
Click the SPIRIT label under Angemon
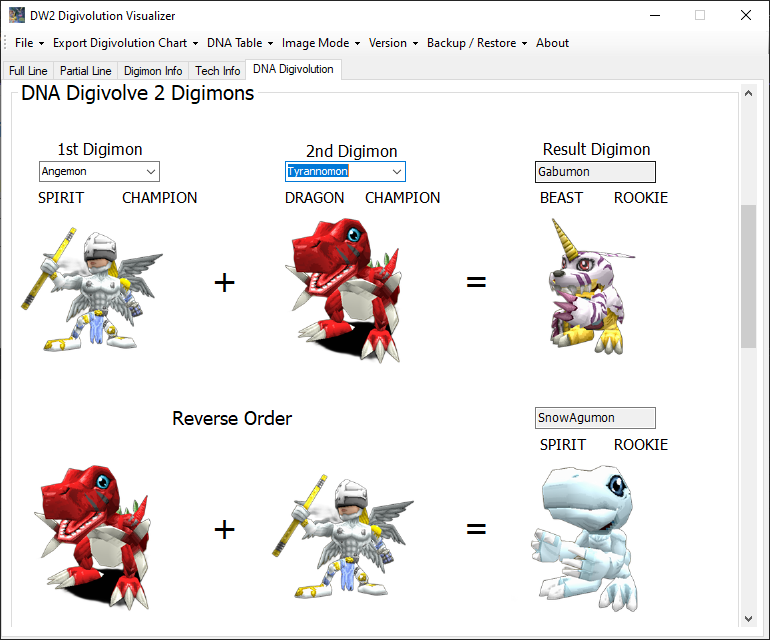coord(61,198)
